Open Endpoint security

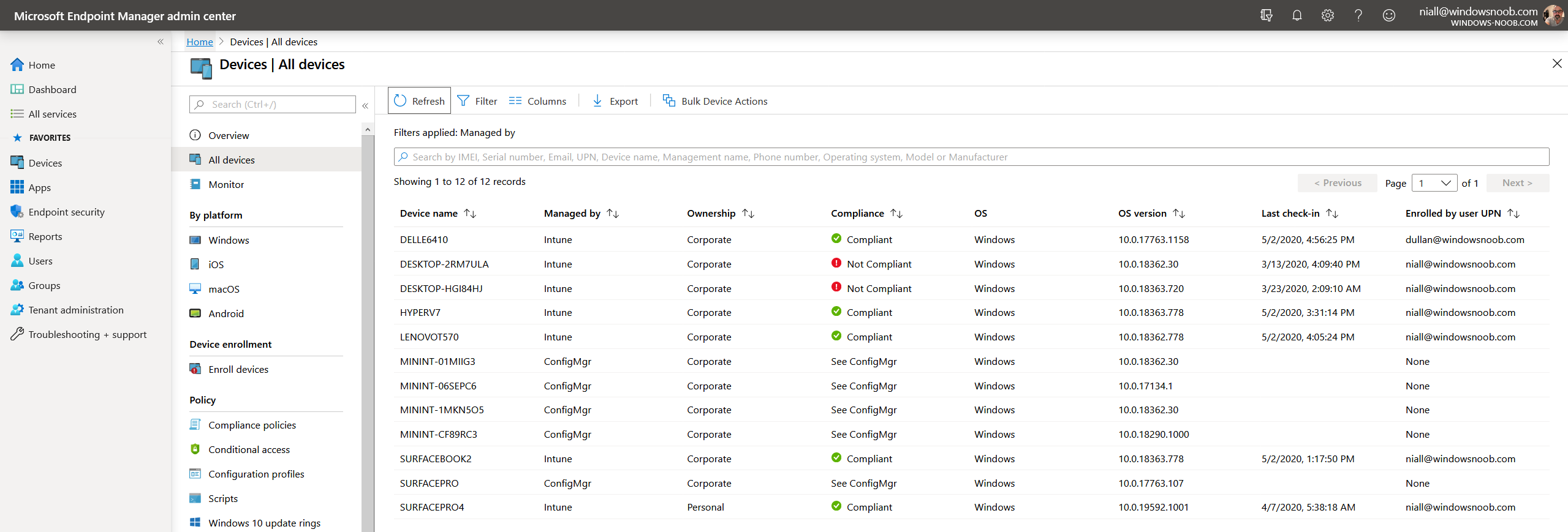click(58, 212)
